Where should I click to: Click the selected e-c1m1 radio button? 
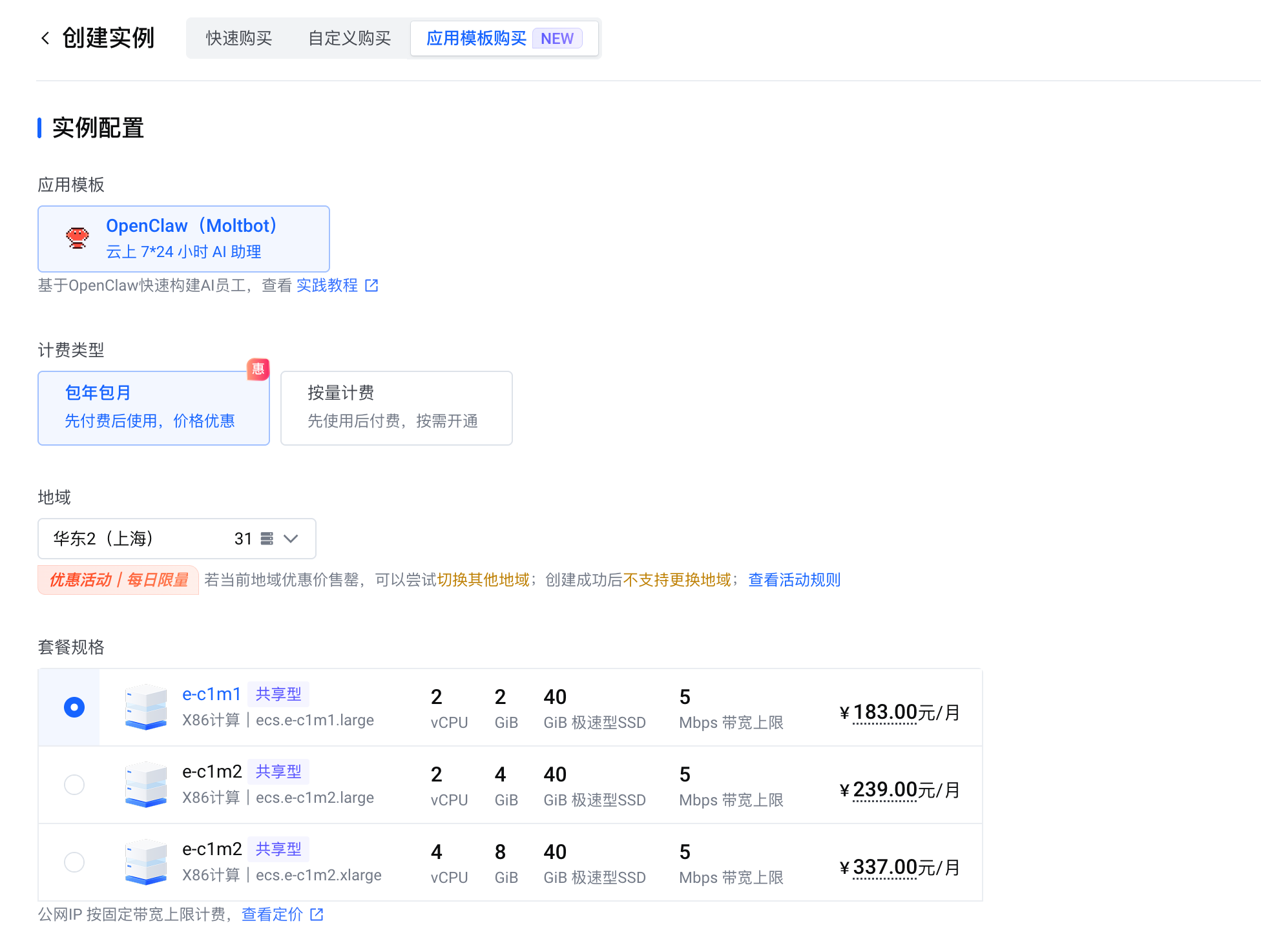[x=74, y=707]
